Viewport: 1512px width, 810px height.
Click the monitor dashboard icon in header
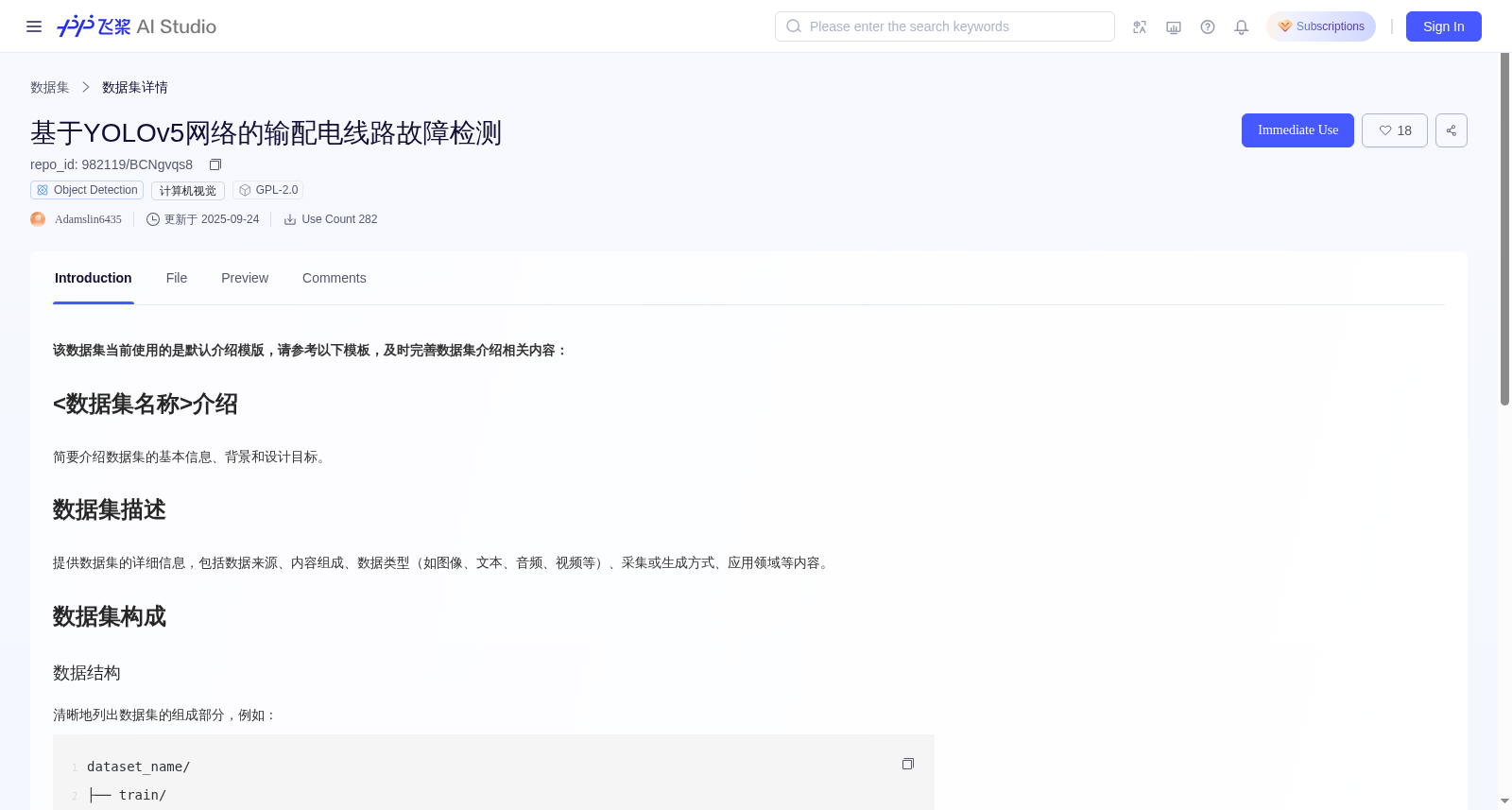click(1174, 26)
